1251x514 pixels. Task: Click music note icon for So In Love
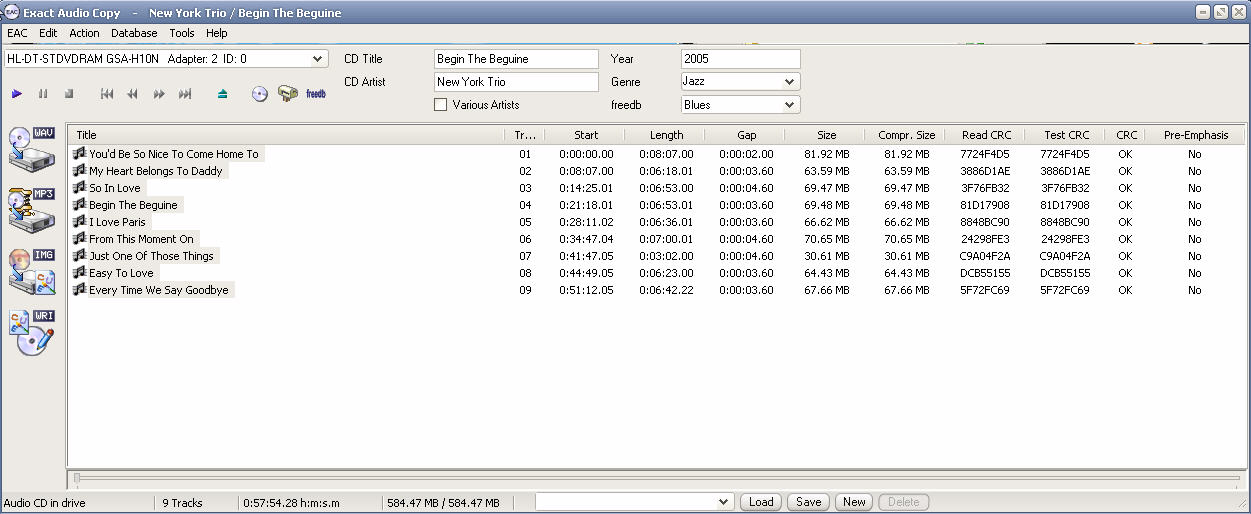pyautogui.click(x=79, y=187)
